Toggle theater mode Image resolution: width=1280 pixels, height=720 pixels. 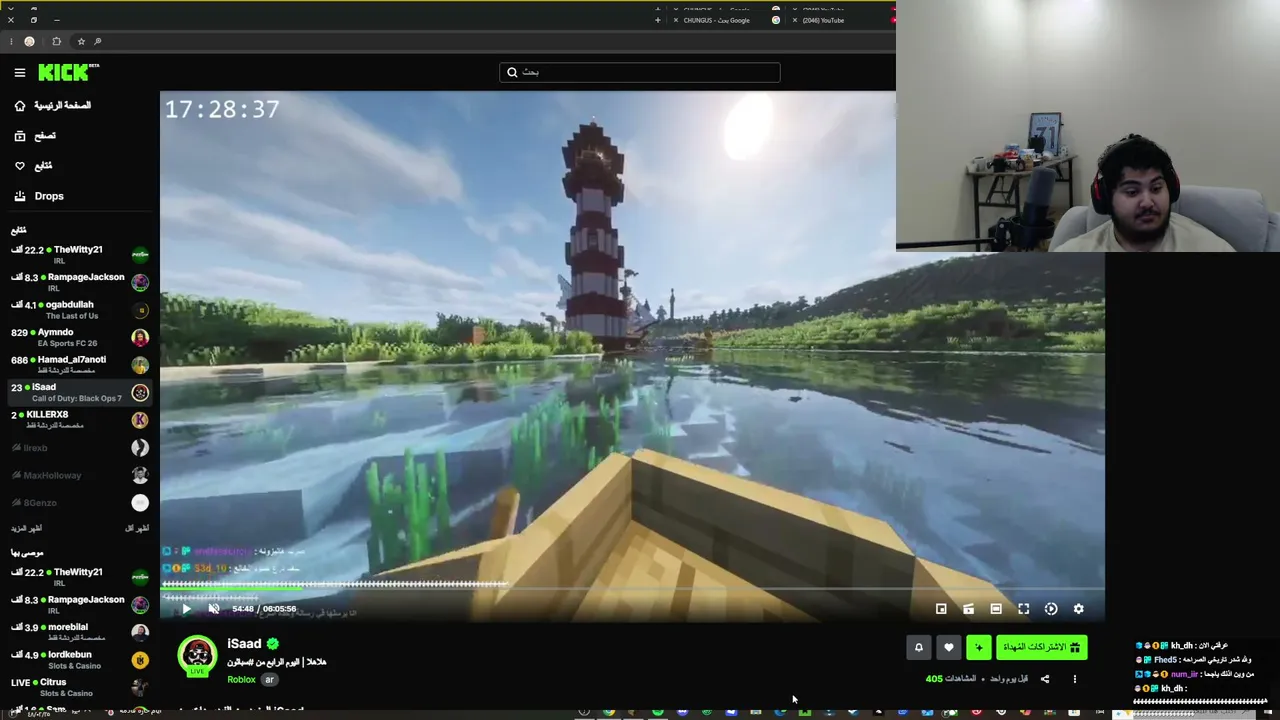(x=996, y=608)
